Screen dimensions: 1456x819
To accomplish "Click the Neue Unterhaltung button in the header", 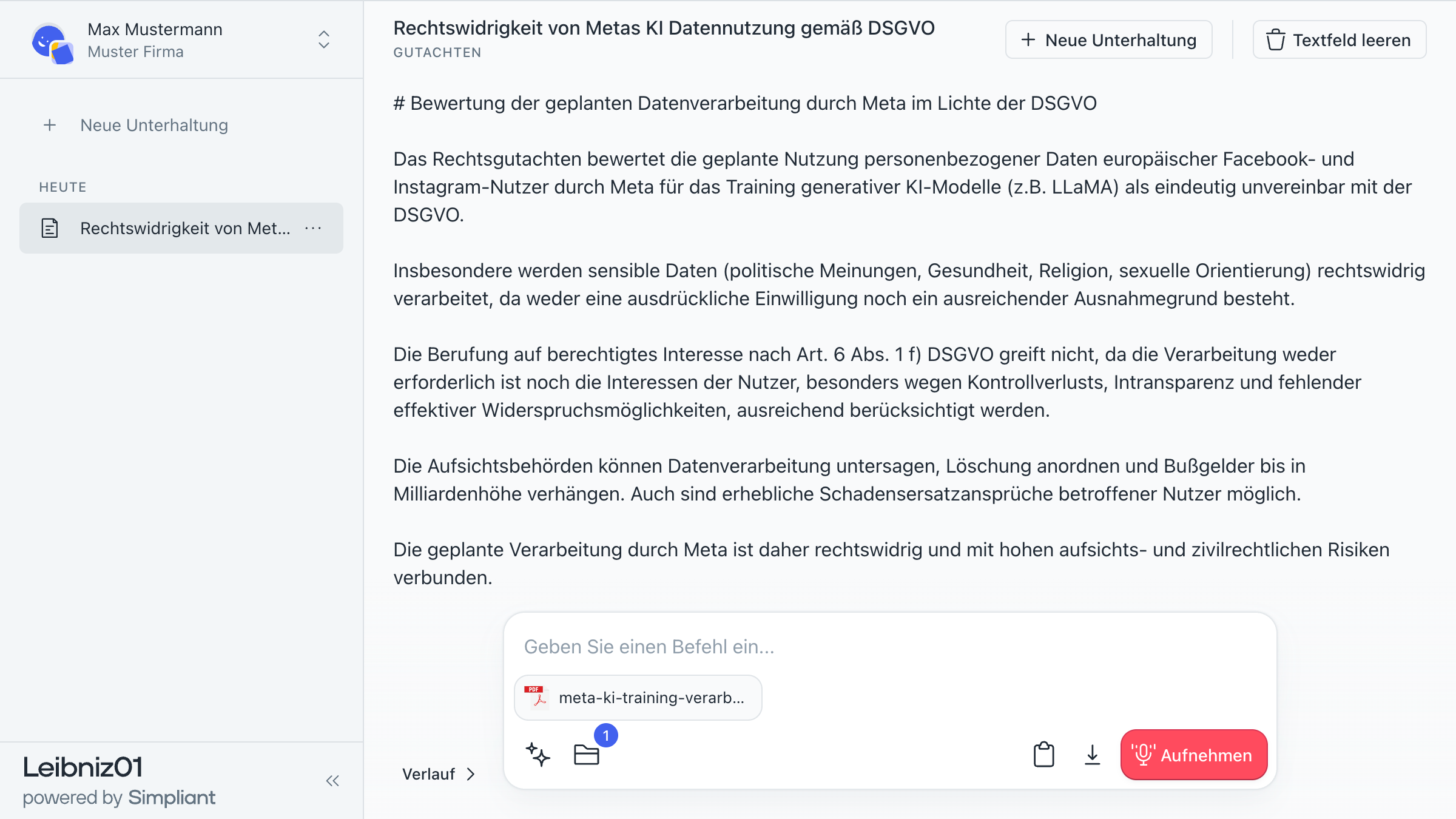I will pyautogui.click(x=1108, y=40).
